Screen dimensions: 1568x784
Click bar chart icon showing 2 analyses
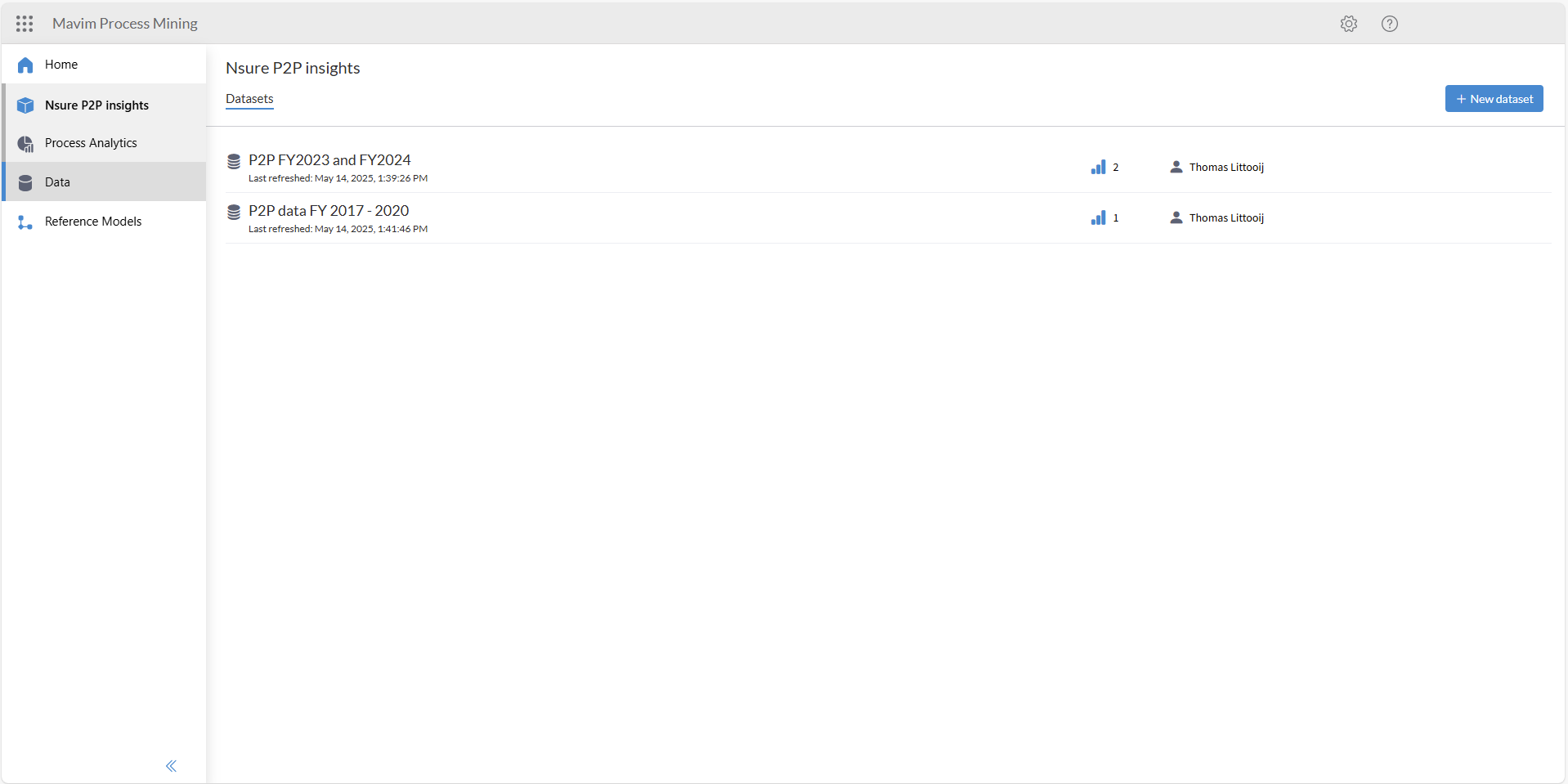click(1098, 167)
